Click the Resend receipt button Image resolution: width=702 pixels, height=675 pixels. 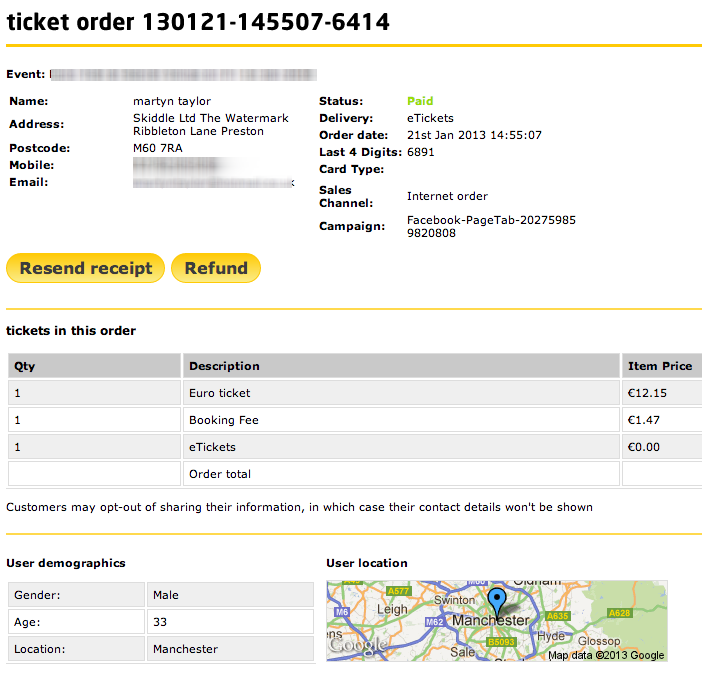coord(85,268)
